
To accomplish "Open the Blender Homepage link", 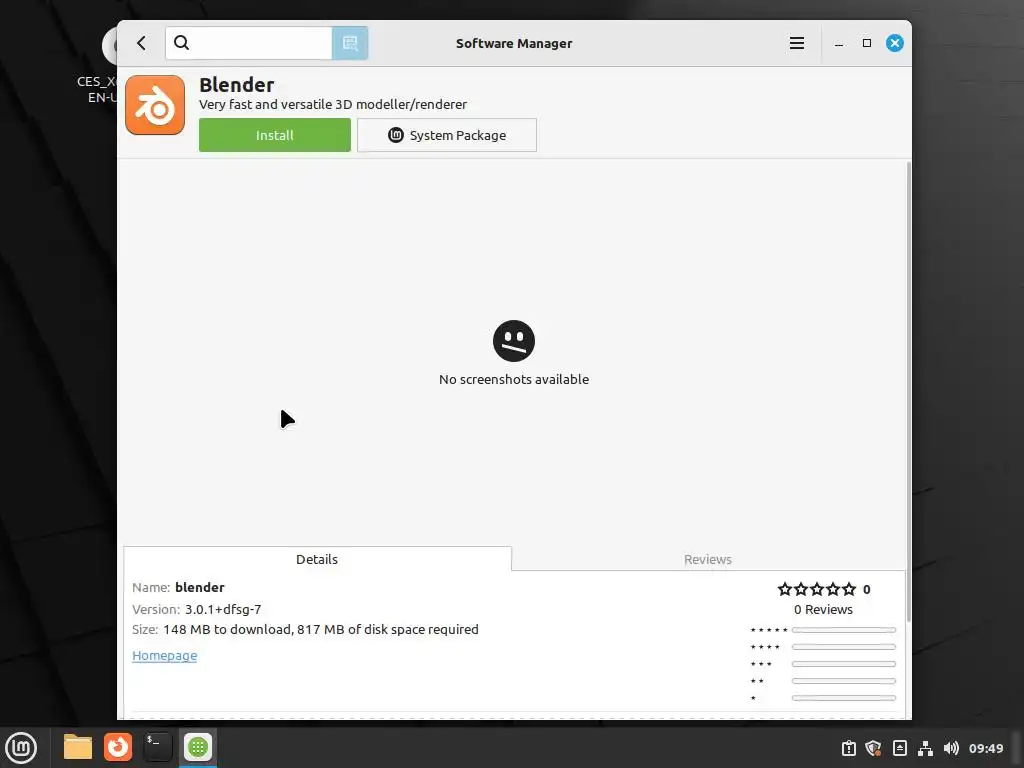I will (165, 656).
